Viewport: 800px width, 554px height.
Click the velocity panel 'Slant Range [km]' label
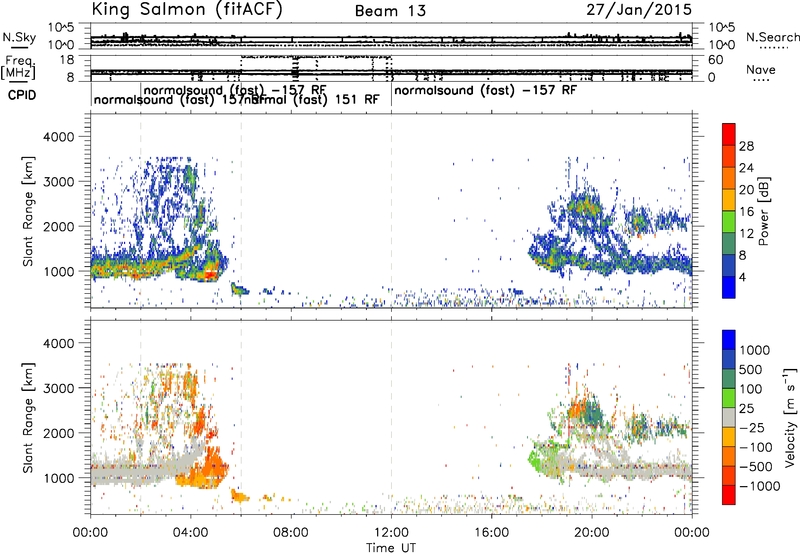point(28,417)
